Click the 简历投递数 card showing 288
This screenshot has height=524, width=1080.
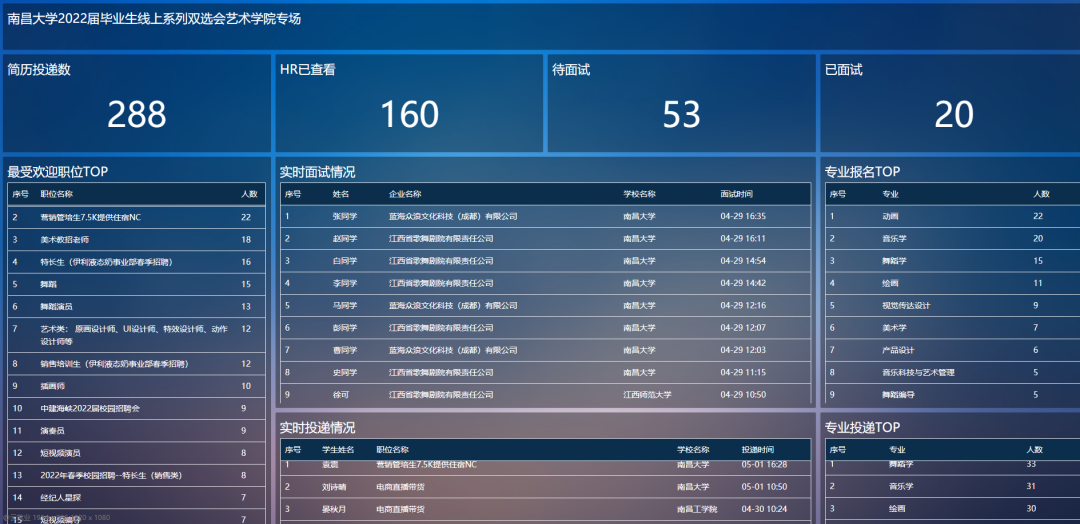click(136, 104)
